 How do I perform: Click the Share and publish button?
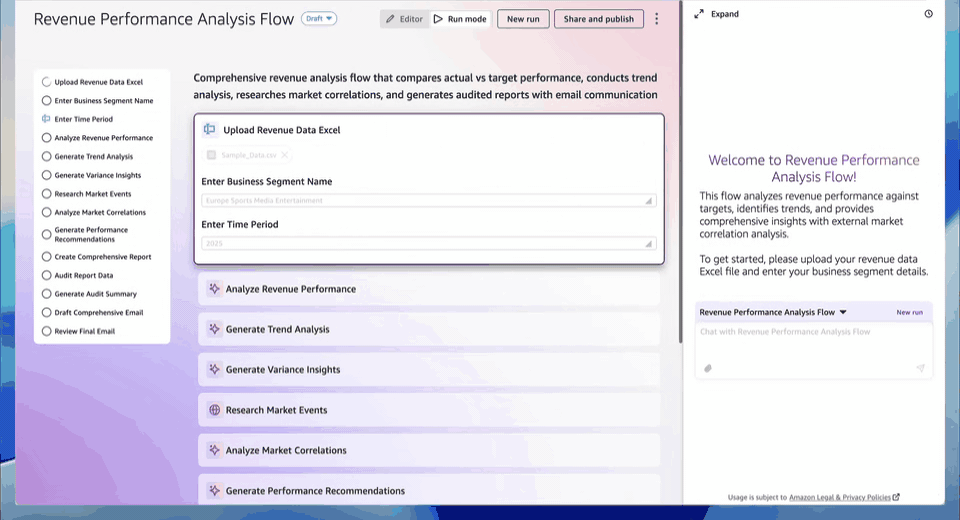[x=598, y=19]
